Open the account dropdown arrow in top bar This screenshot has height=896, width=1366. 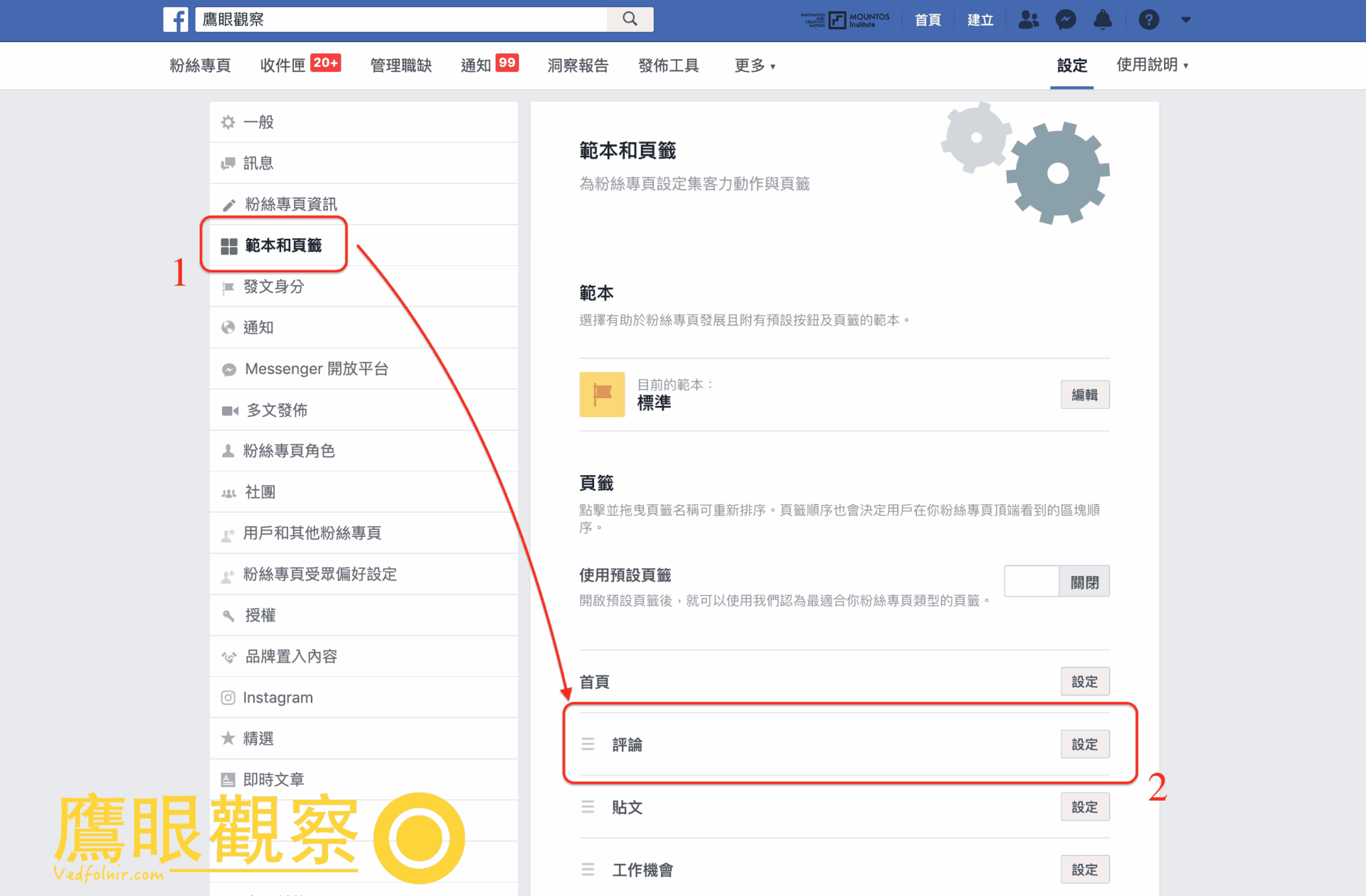point(1185,20)
